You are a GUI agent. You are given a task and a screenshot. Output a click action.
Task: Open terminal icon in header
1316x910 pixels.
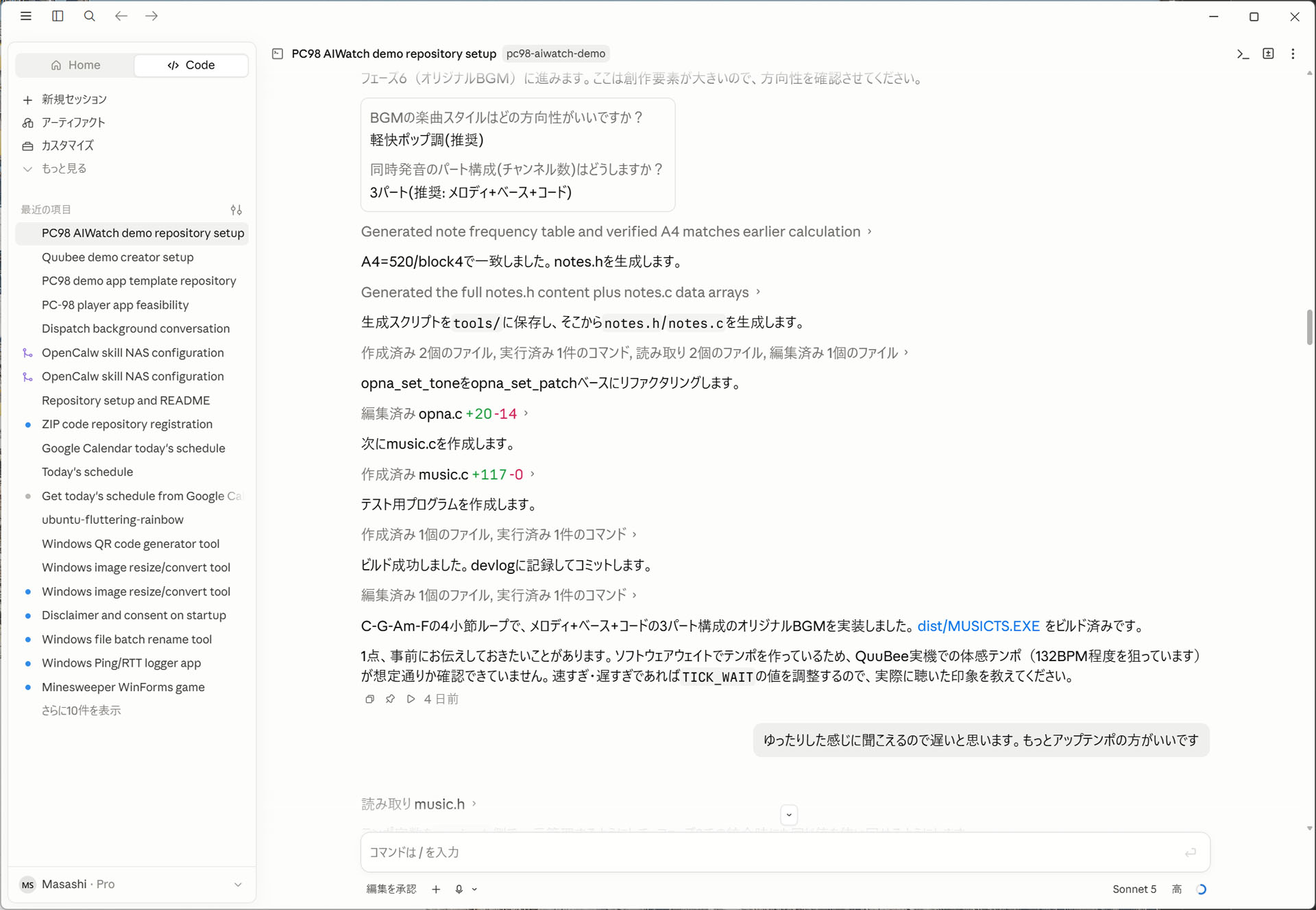tap(1243, 53)
